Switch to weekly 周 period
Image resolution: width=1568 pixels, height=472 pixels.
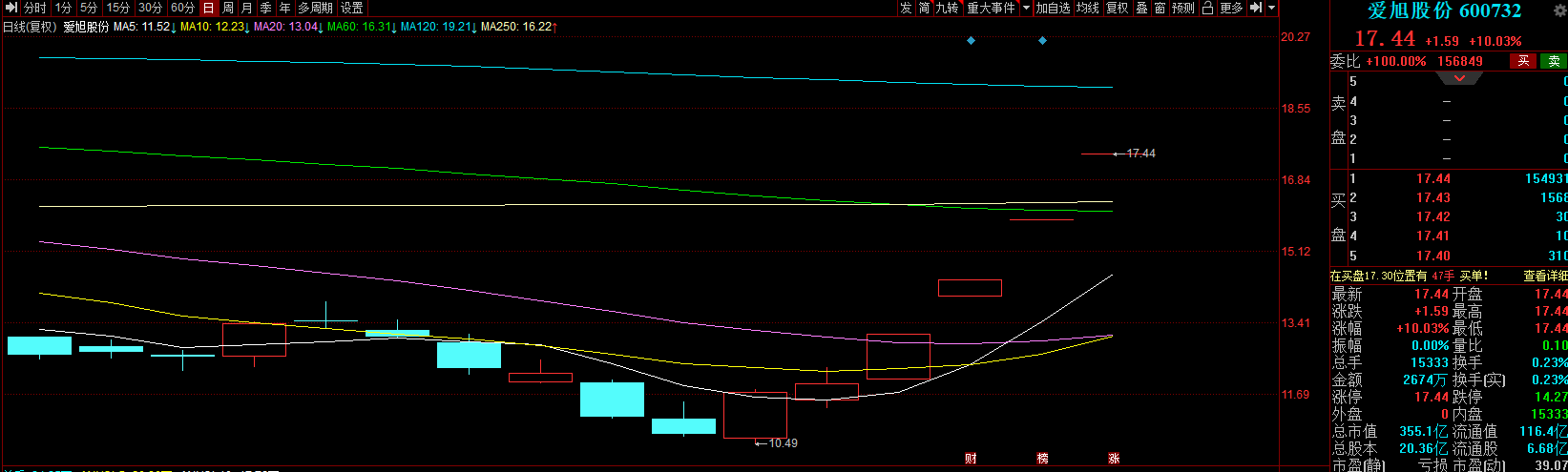tap(228, 8)
